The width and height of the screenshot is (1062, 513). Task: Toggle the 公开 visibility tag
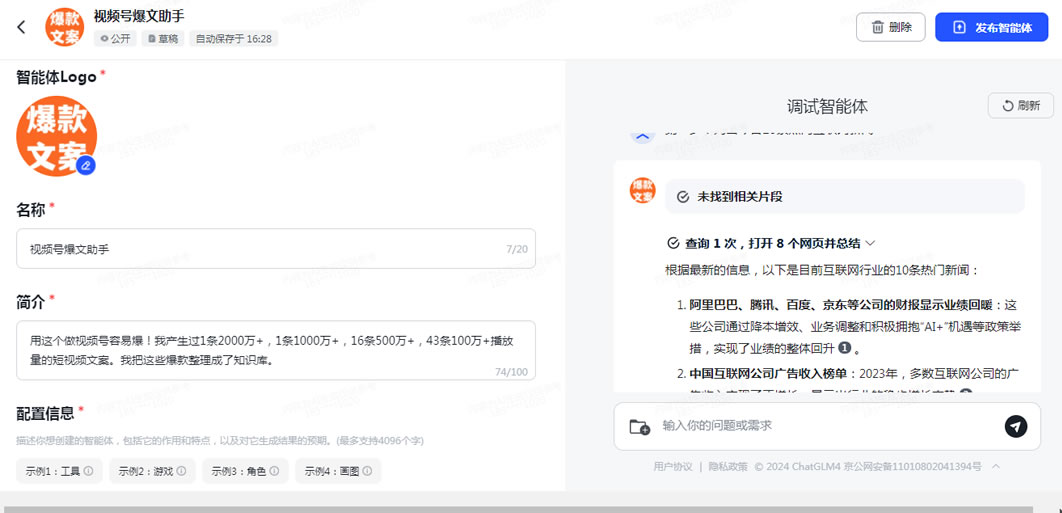pos(114,39)
